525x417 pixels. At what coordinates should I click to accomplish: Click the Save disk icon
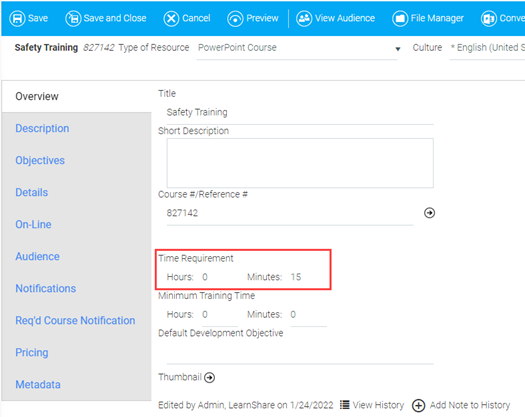pyautogui.click(x=17, y=18)
